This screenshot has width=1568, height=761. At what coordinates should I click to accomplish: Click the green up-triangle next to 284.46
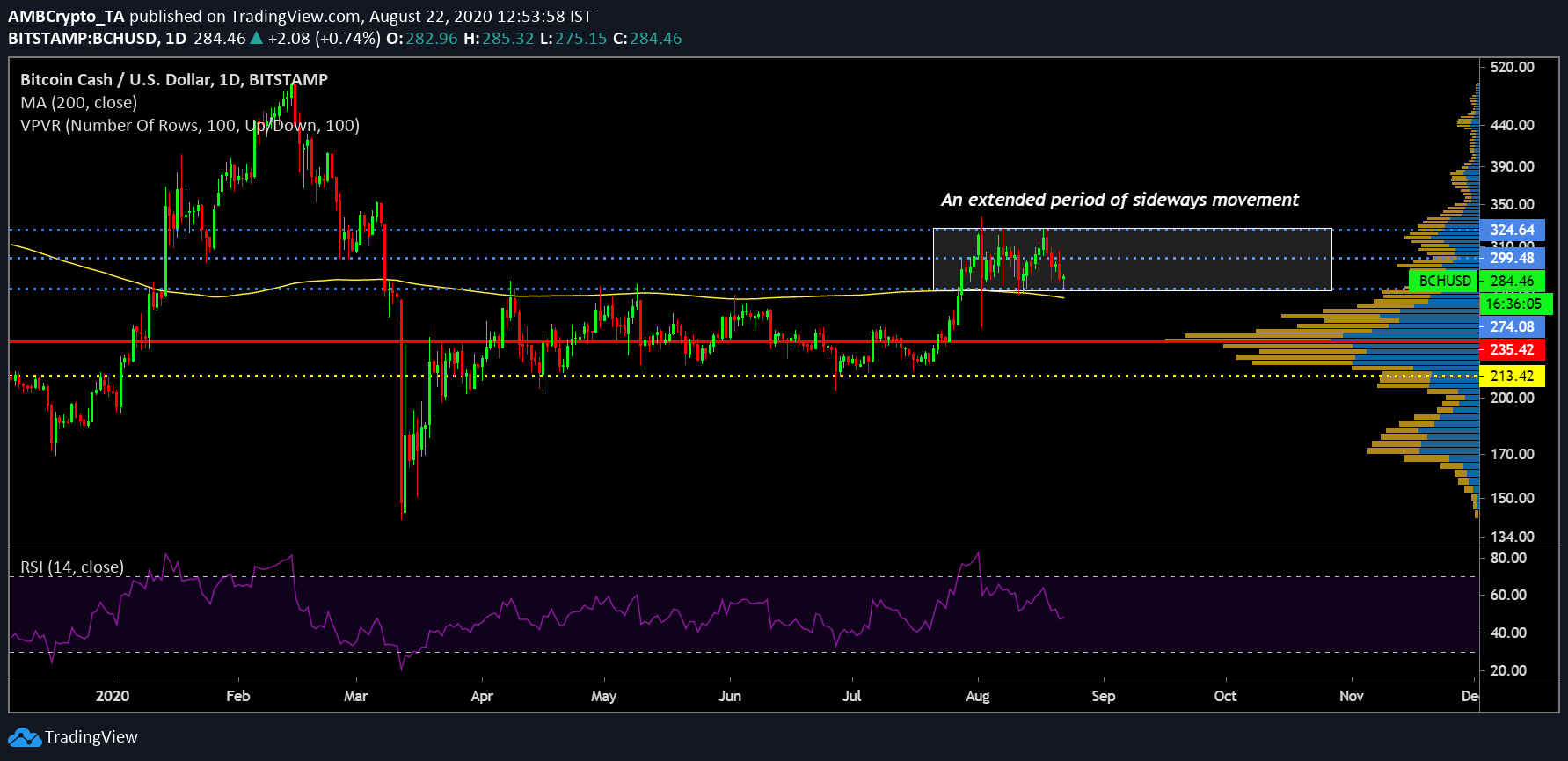[x=256, y=38]
